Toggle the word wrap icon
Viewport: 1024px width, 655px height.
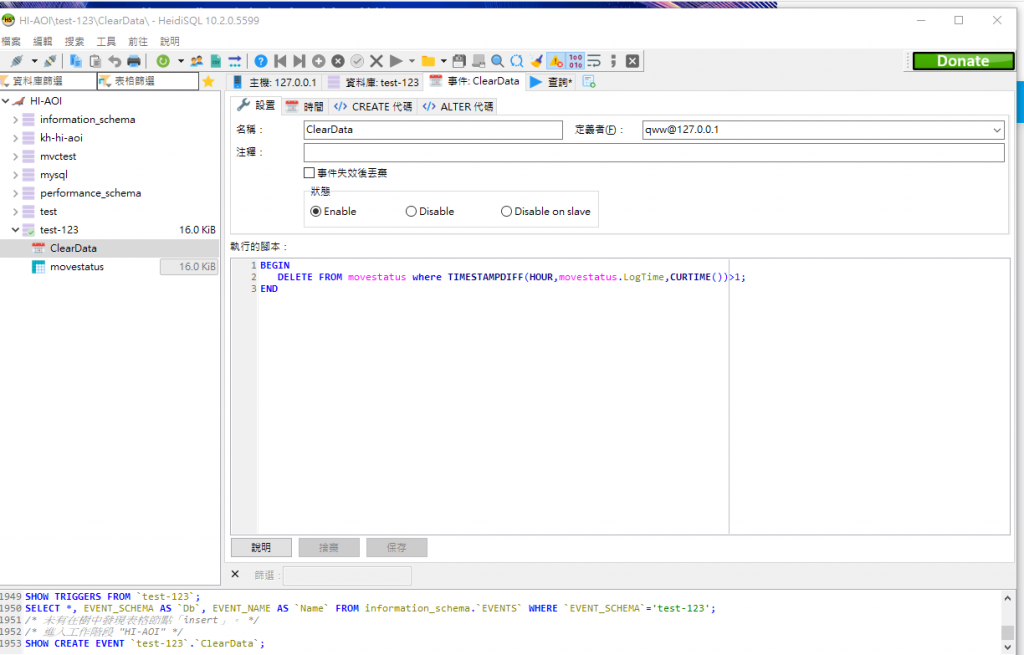pos(594,61)
